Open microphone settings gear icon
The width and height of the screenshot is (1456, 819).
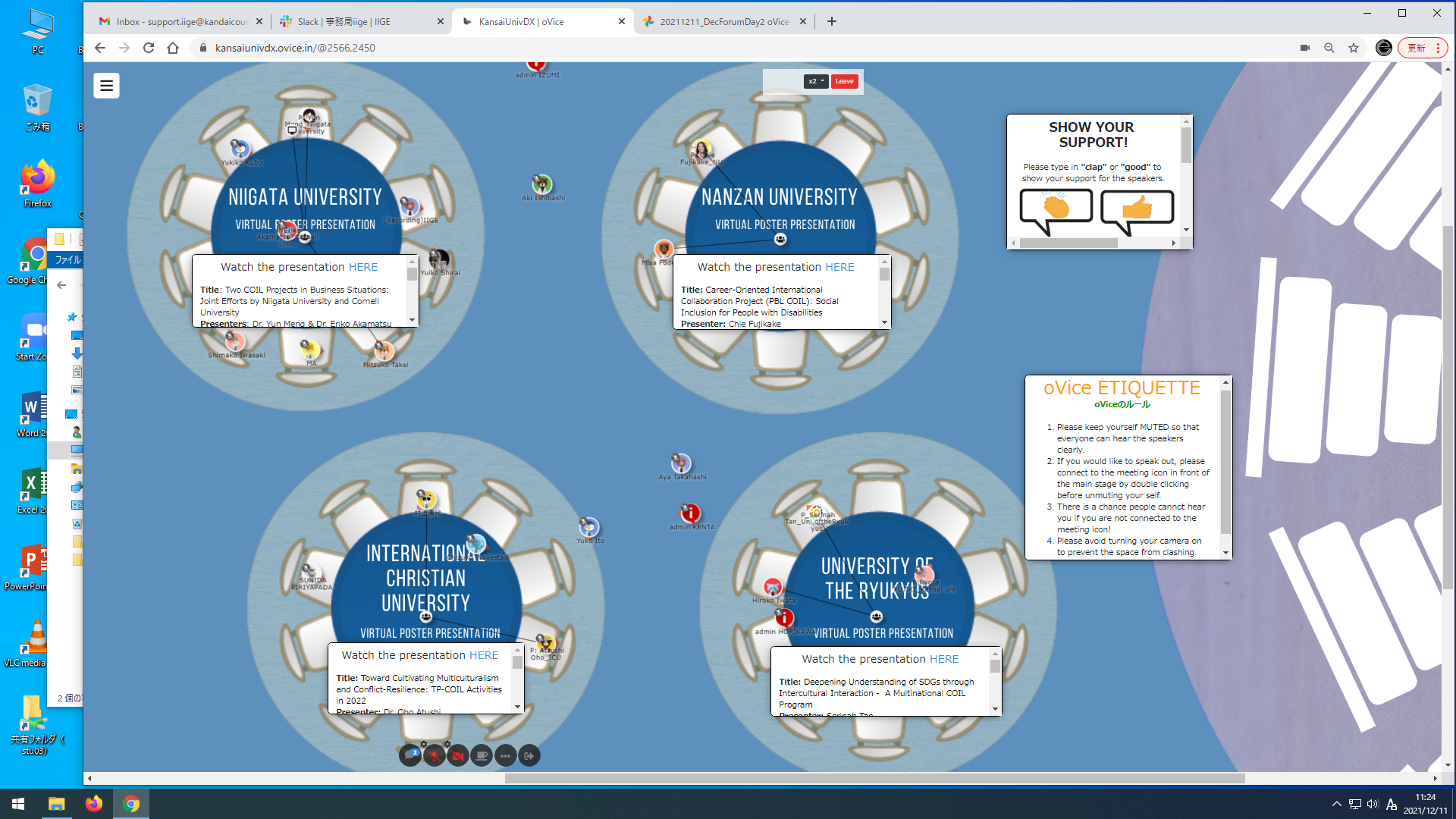(x=424, y=744)
